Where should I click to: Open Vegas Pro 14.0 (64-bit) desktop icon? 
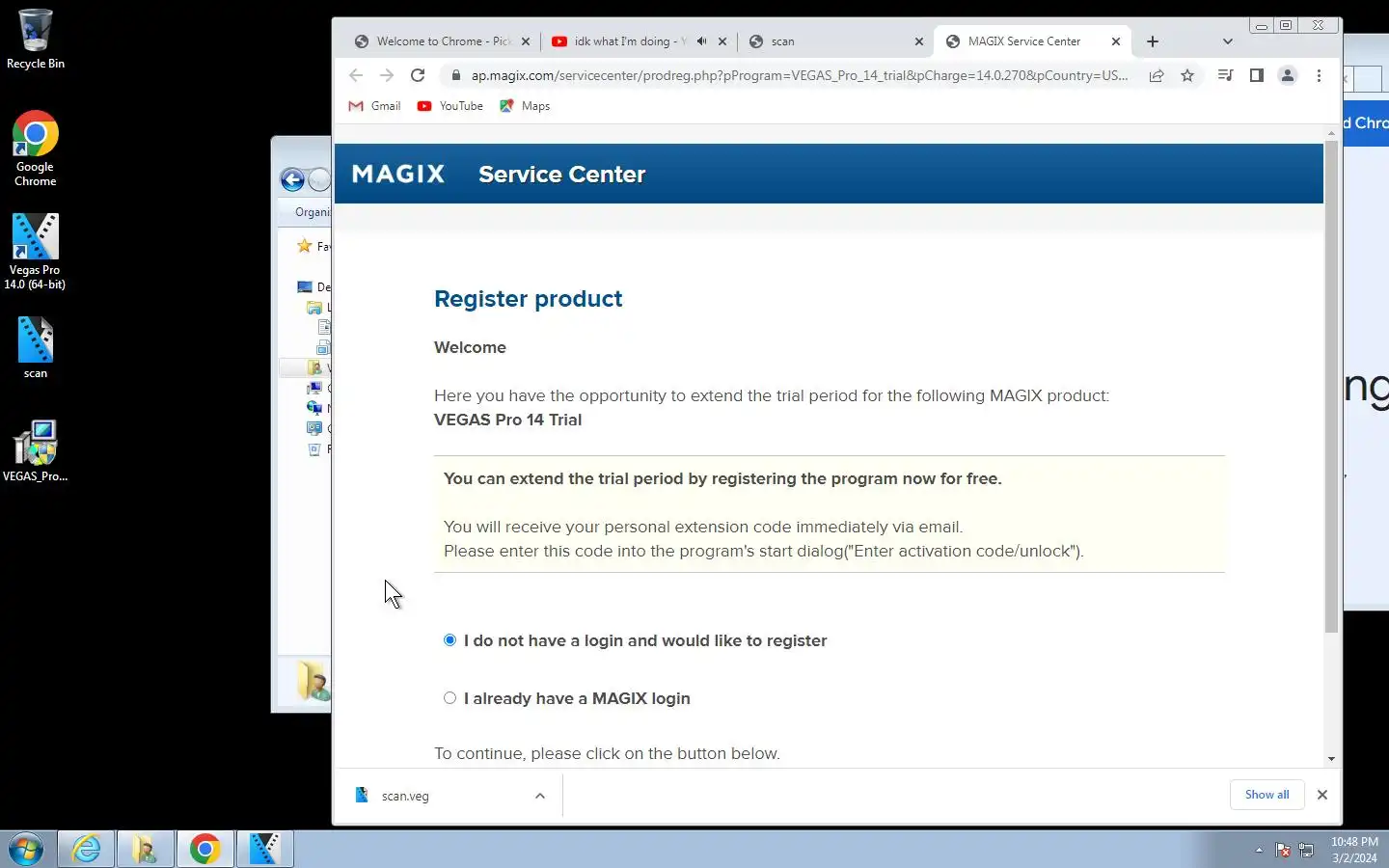pos(35,251)
